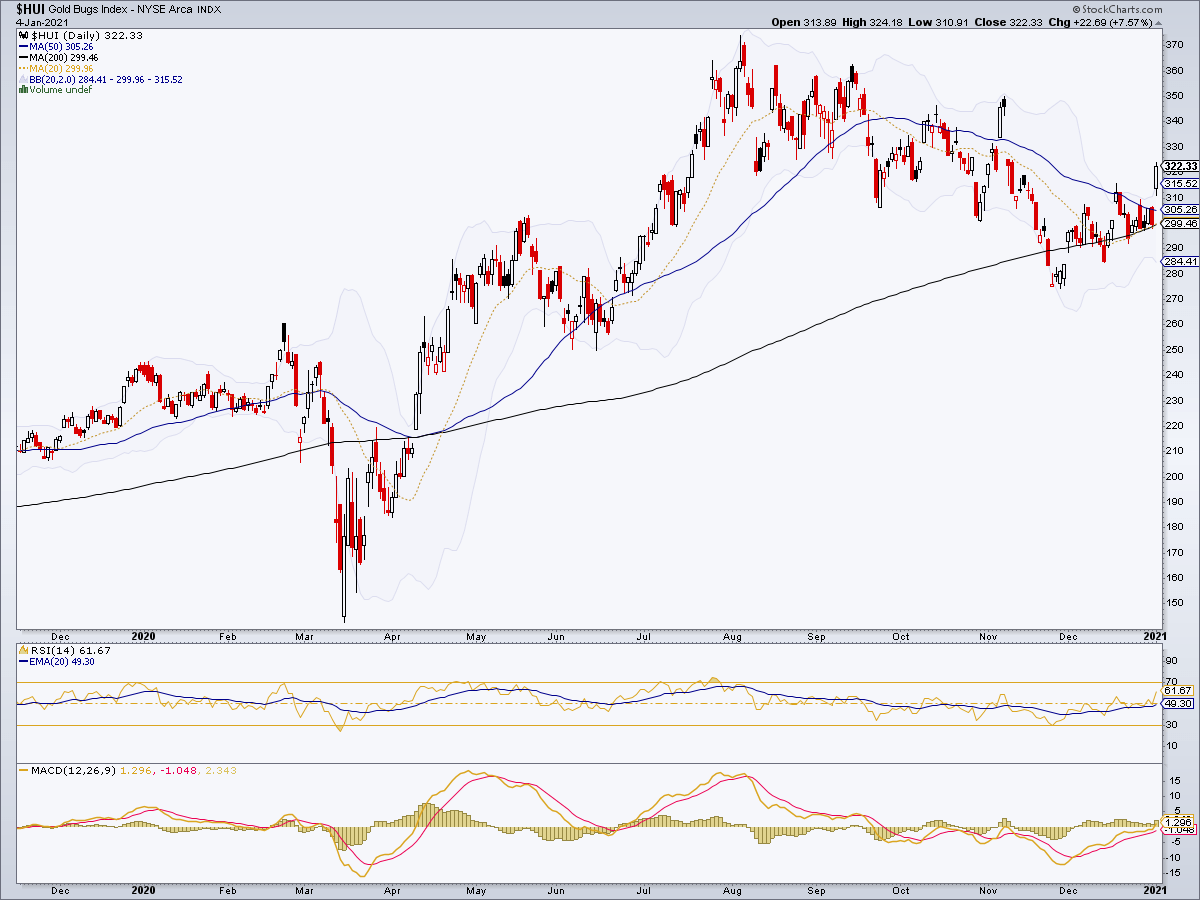Click the candlestick icon beside $HUI (Daily)
Viewport: 1200px width, 900px height.
pos(23,35)
